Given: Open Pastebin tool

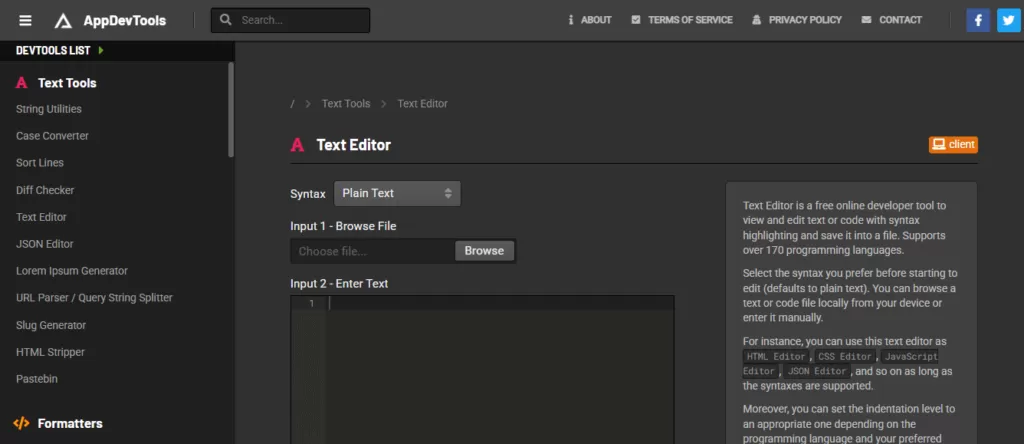Looking at the screenshot, I should point(37,379).
